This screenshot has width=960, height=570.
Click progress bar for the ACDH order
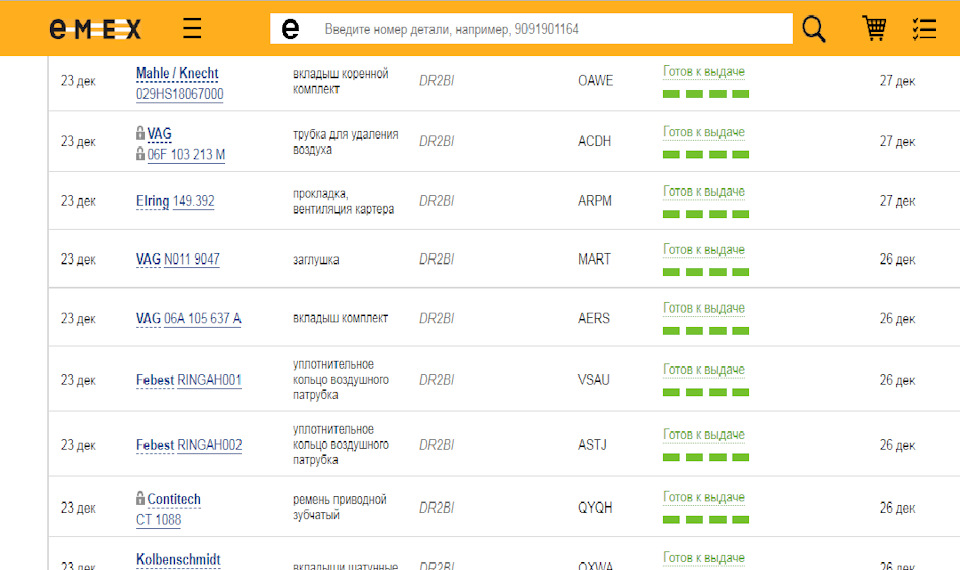coord(705,154)
